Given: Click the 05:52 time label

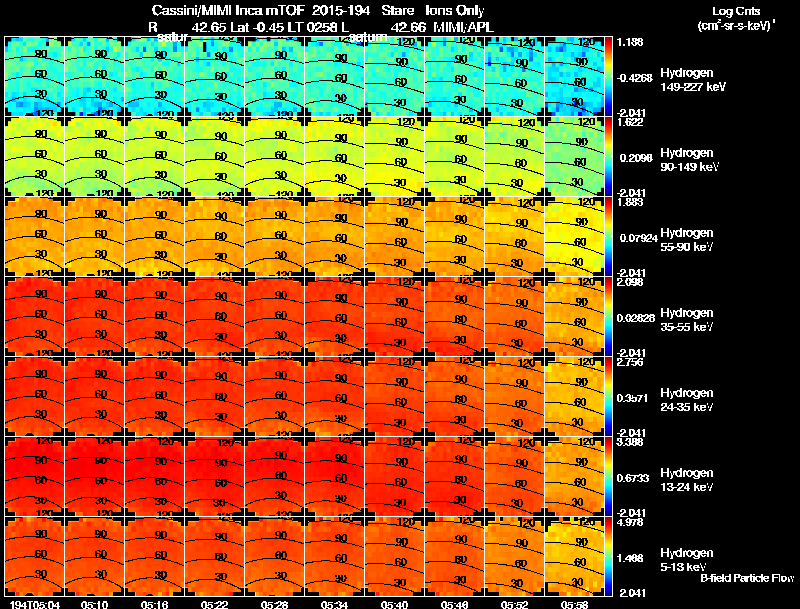Looking at the screenshot, I should click(x=514, y=604).
